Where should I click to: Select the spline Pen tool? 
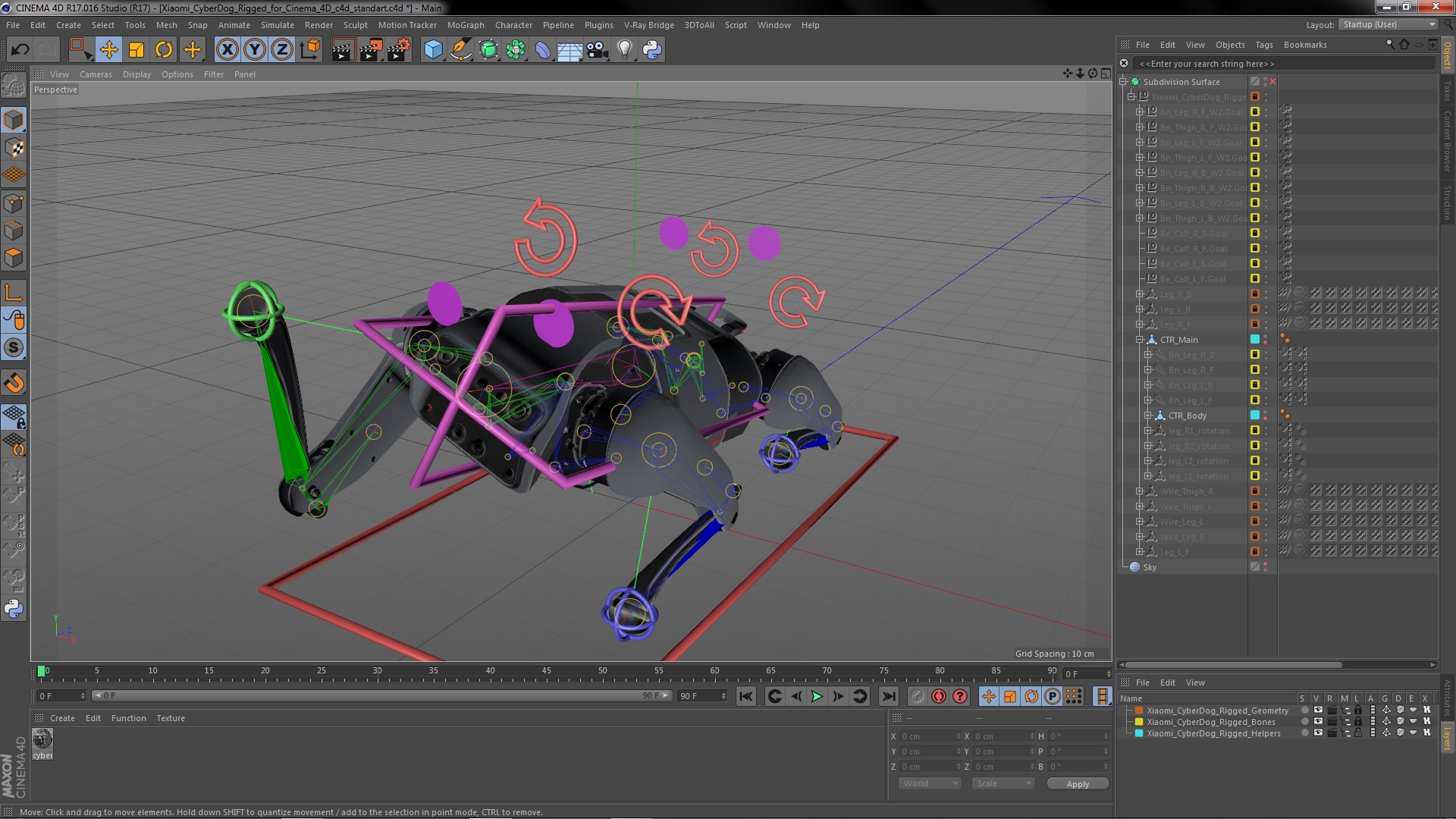[460, 50]
